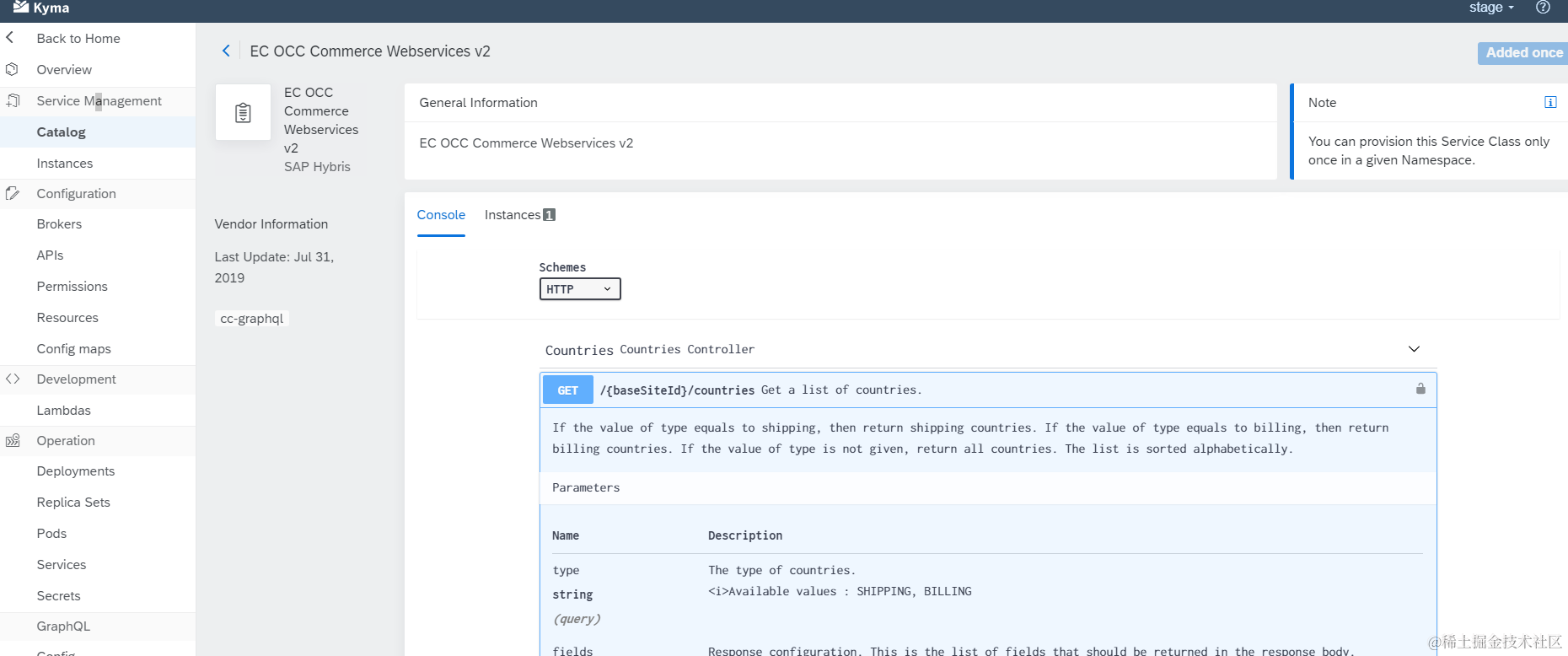Open Resources in the sidebar
The width and height of the screenshot is (1568, 656).
[67, 317]
